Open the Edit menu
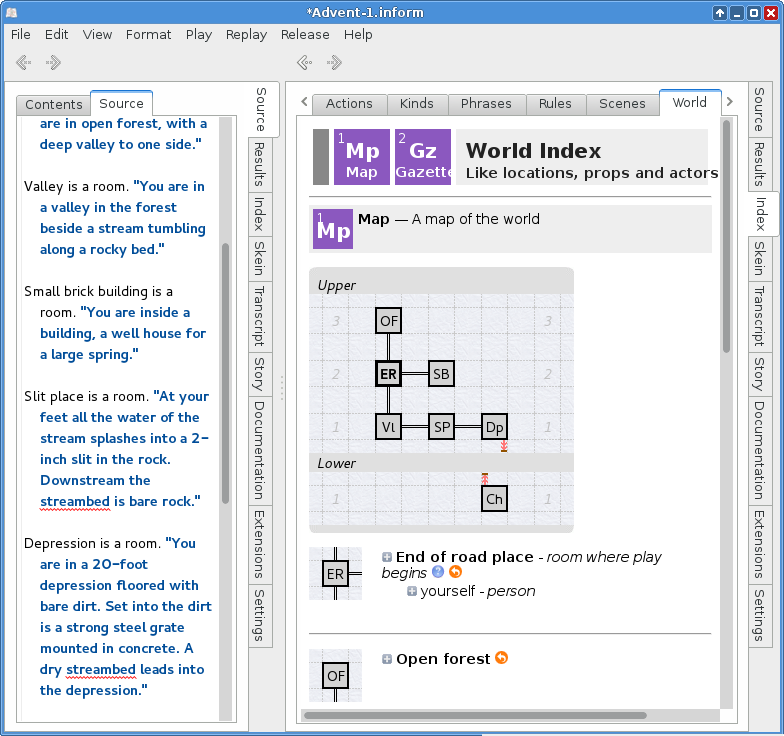Viewport: 784px width, 736px height. (56, 34)
